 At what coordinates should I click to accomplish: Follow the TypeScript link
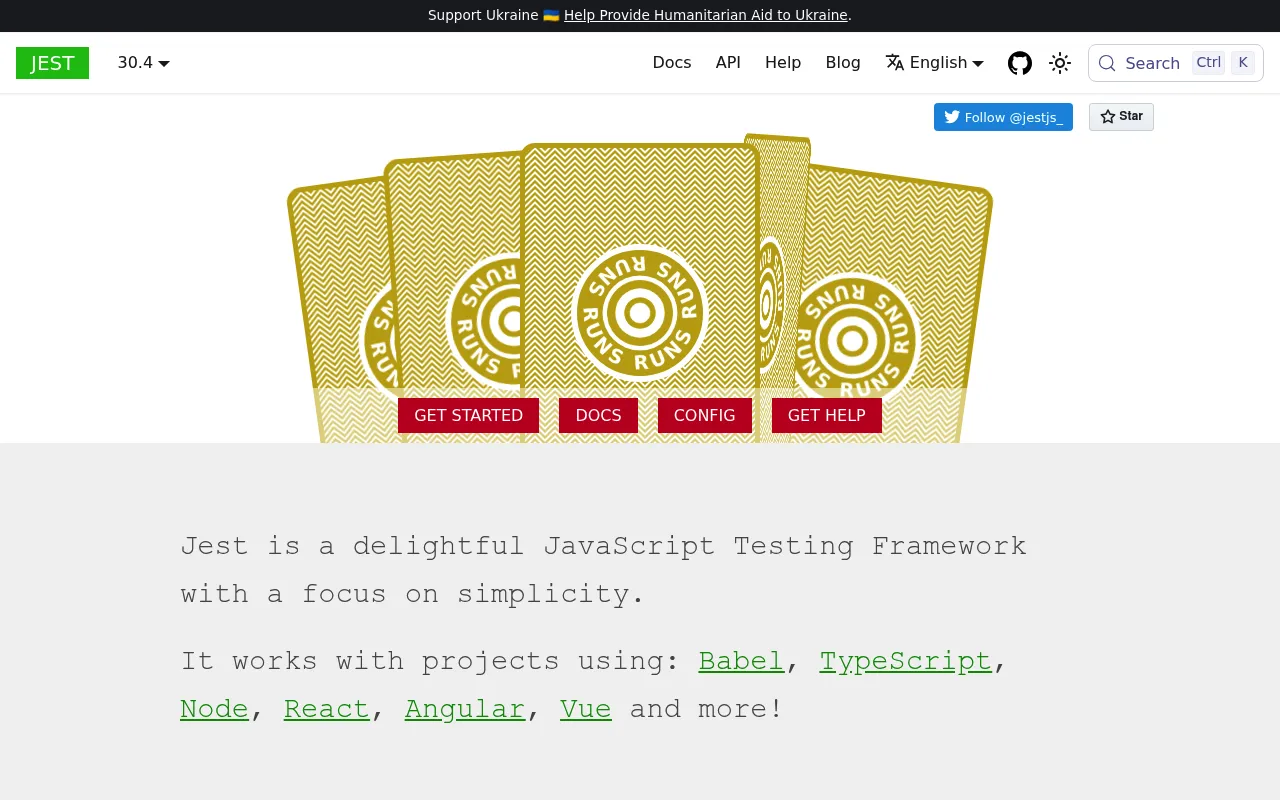pos(906,661)
